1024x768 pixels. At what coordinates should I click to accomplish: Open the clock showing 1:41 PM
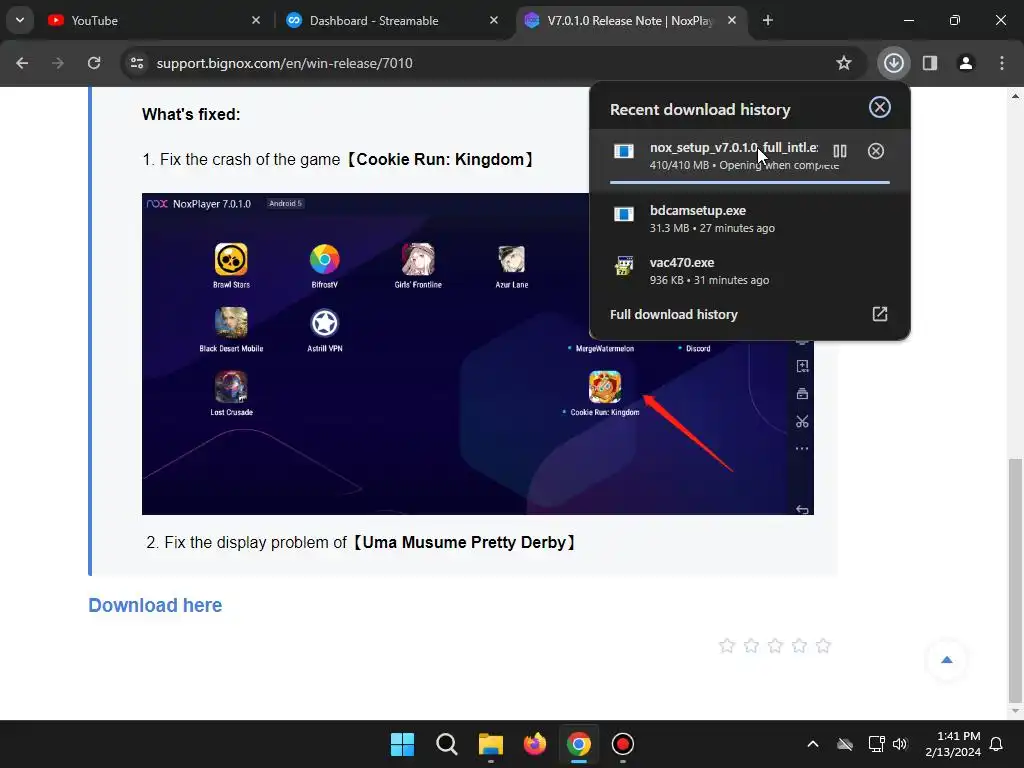953,744
